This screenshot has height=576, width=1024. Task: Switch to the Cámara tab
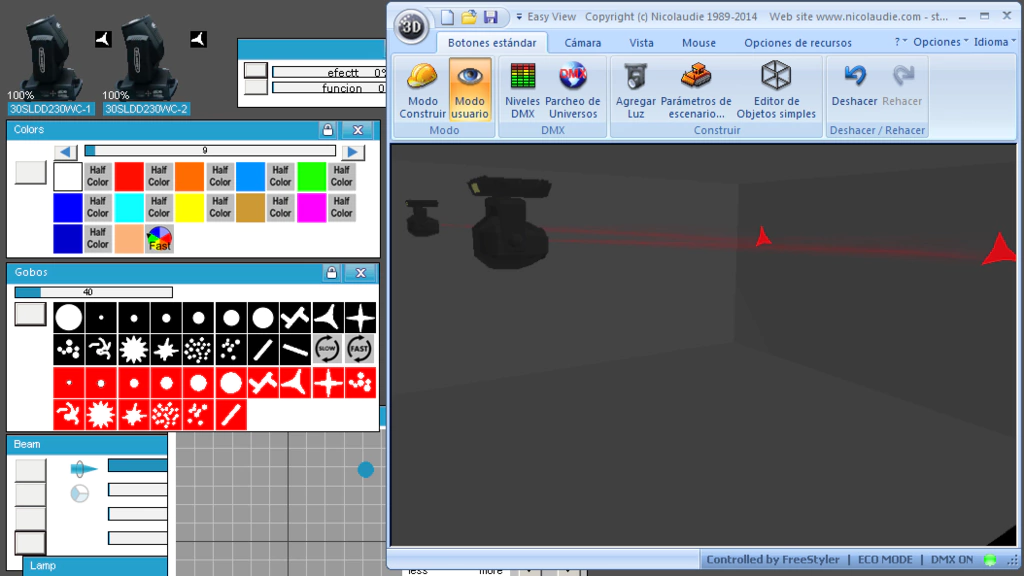582,43
